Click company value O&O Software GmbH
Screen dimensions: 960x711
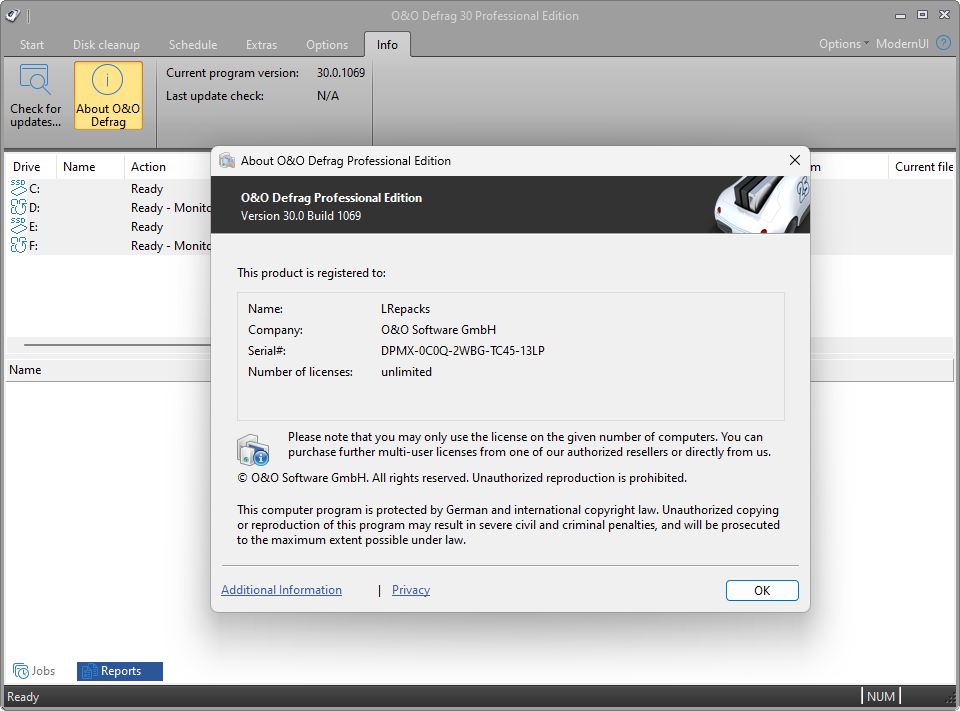[438, 330]
